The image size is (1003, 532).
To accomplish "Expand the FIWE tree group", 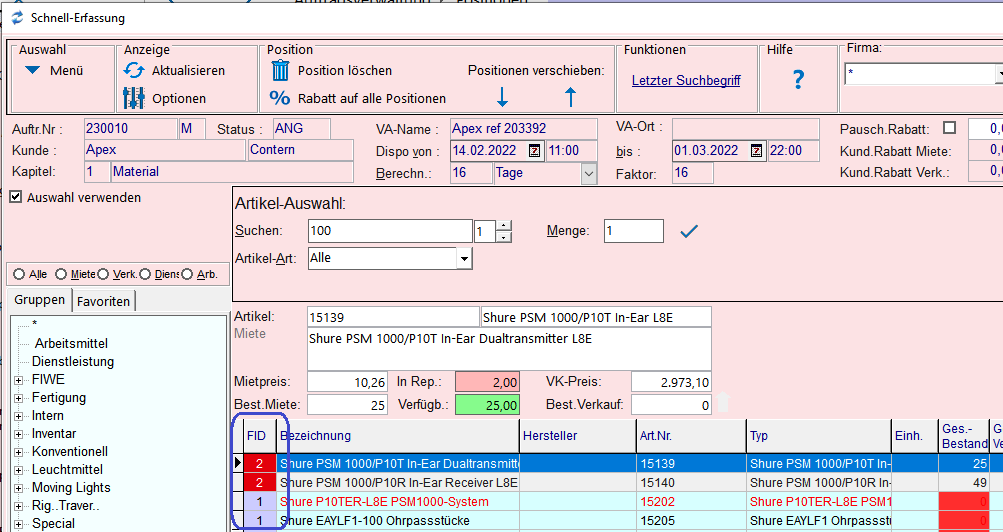I will [19, 380].
